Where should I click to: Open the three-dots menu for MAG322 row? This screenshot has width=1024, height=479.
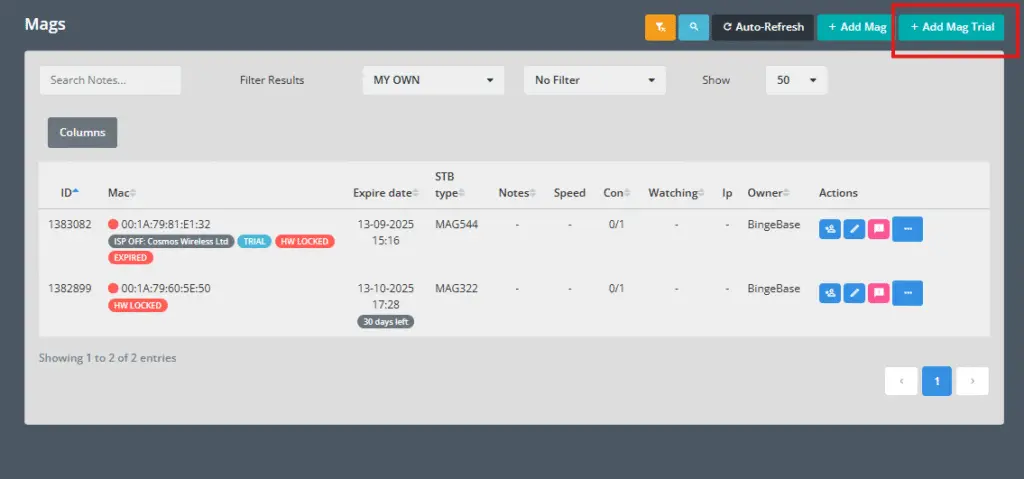pos(907,293)
